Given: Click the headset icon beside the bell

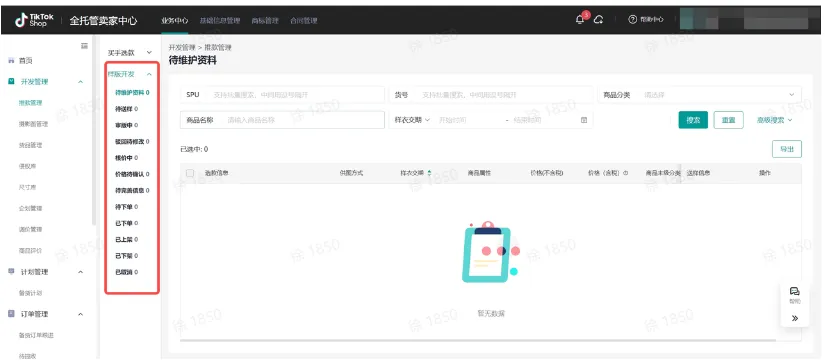Looking at the screenshot, I should [x=598, y=20].
